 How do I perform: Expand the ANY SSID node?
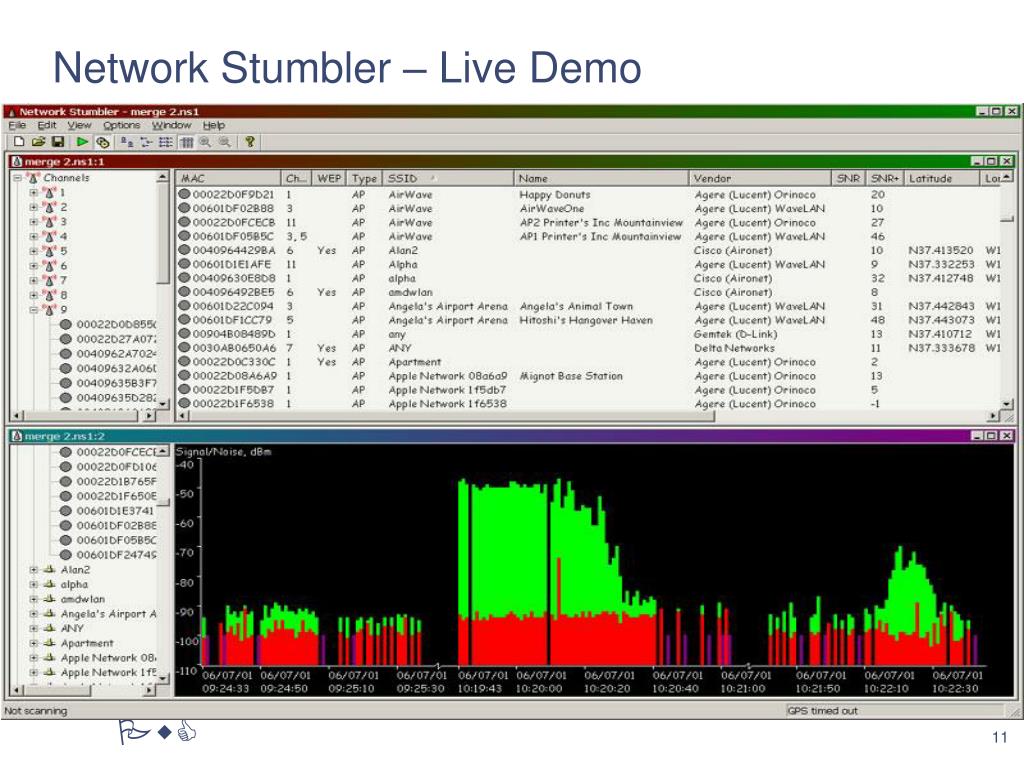(33, 628)
